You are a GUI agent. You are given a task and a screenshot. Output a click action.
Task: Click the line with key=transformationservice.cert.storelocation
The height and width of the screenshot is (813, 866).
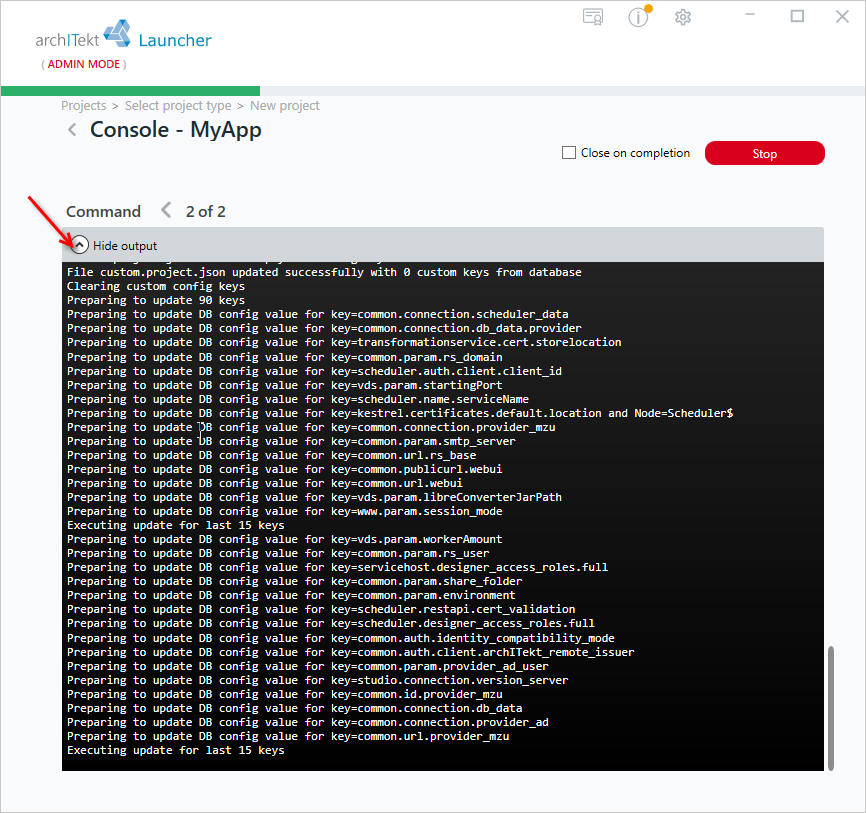tap(344, 342)
